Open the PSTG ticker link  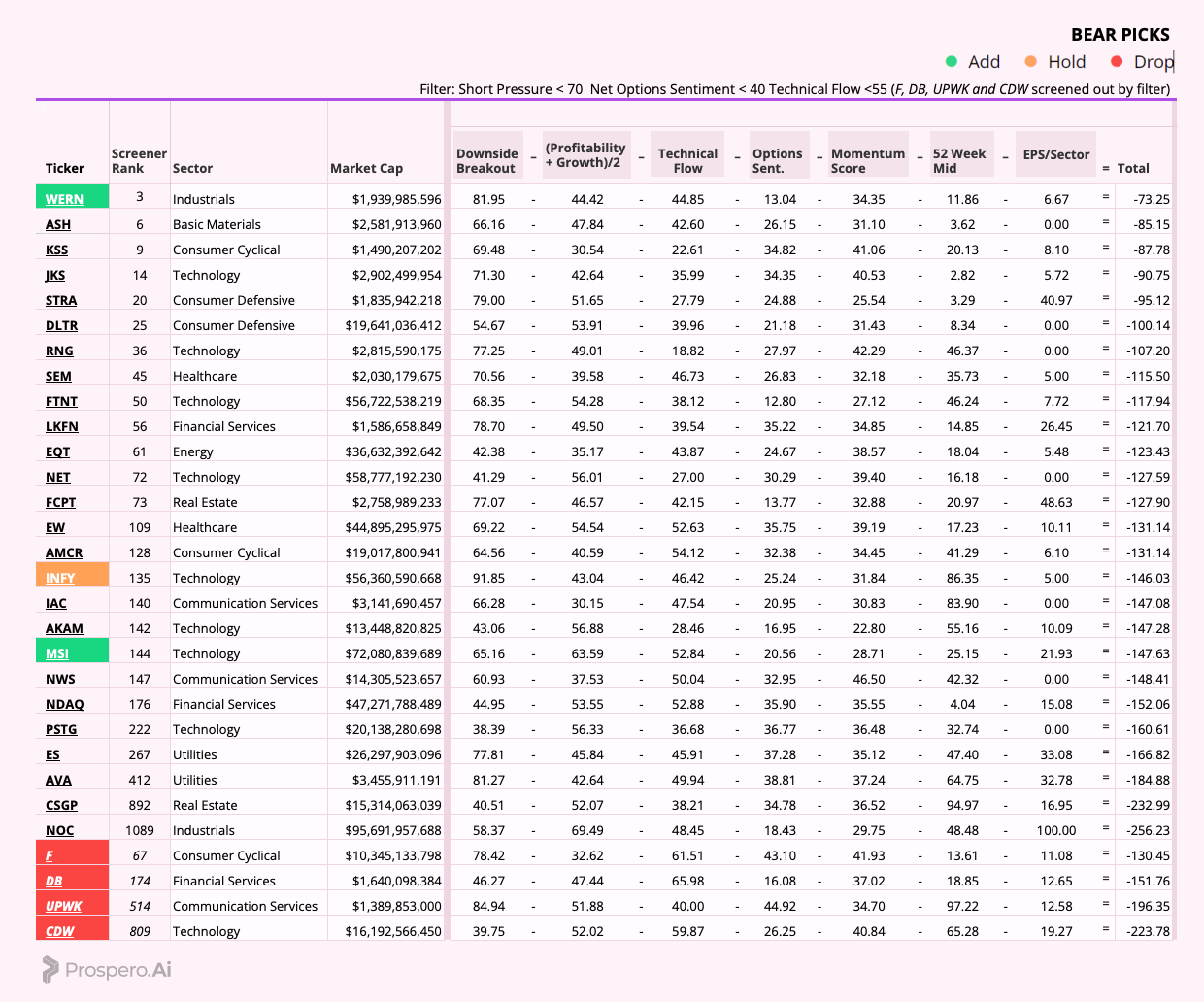61,729
